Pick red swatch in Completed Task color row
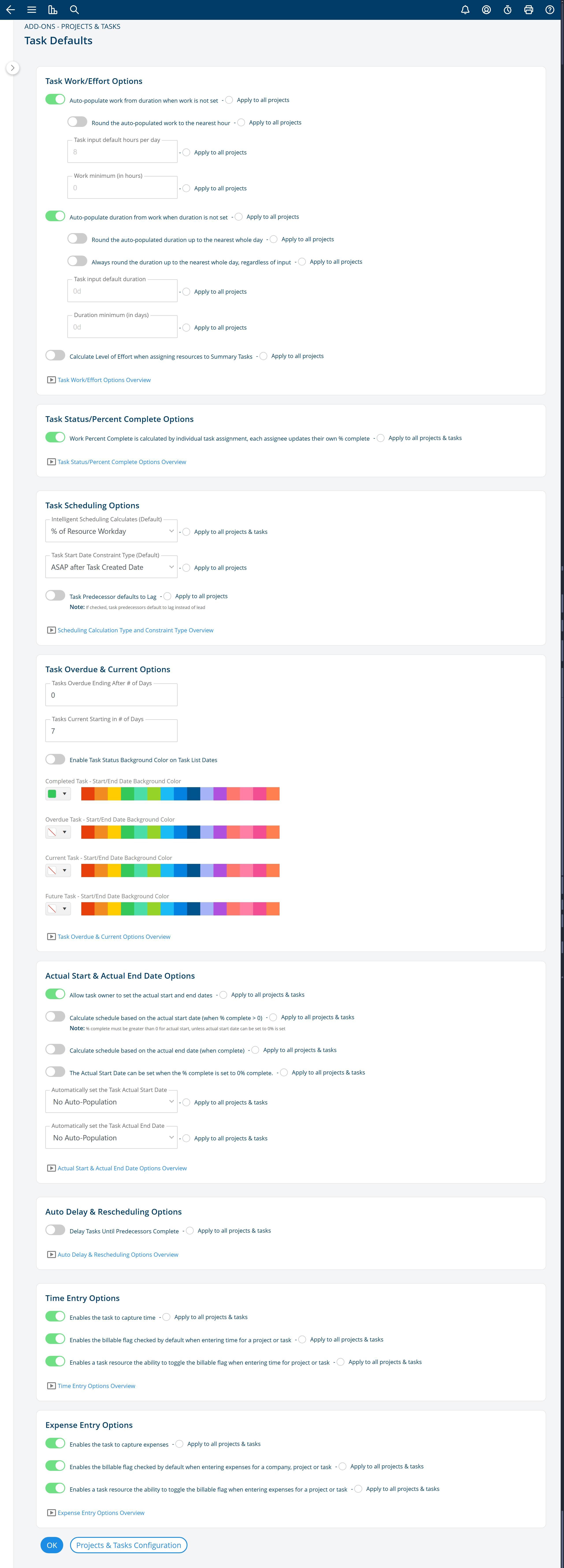 (x=88, y=794)
